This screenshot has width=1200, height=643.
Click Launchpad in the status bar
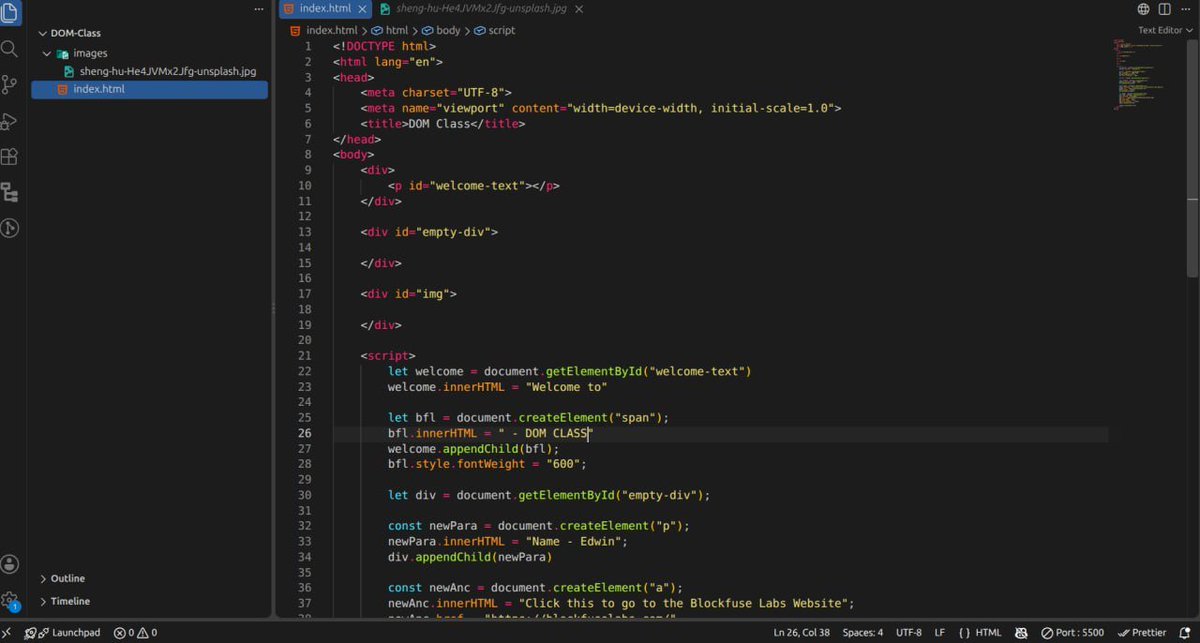click(63, 633)
